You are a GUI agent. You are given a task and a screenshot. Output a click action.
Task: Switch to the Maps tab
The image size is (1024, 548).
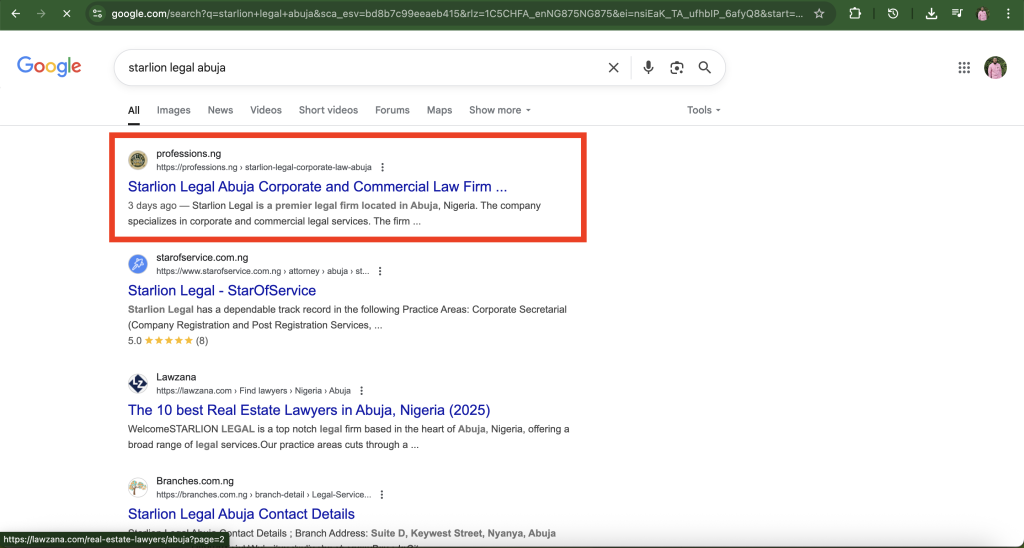pyautogui.click(x=440, y=110)
